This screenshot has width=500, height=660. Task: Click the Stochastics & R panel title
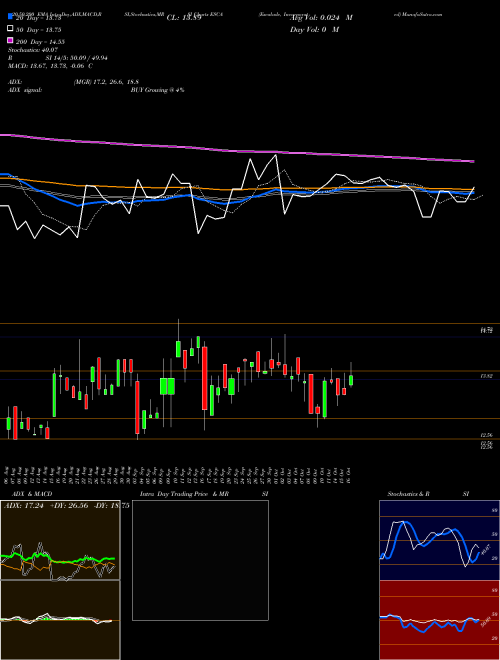click(408, 494)
